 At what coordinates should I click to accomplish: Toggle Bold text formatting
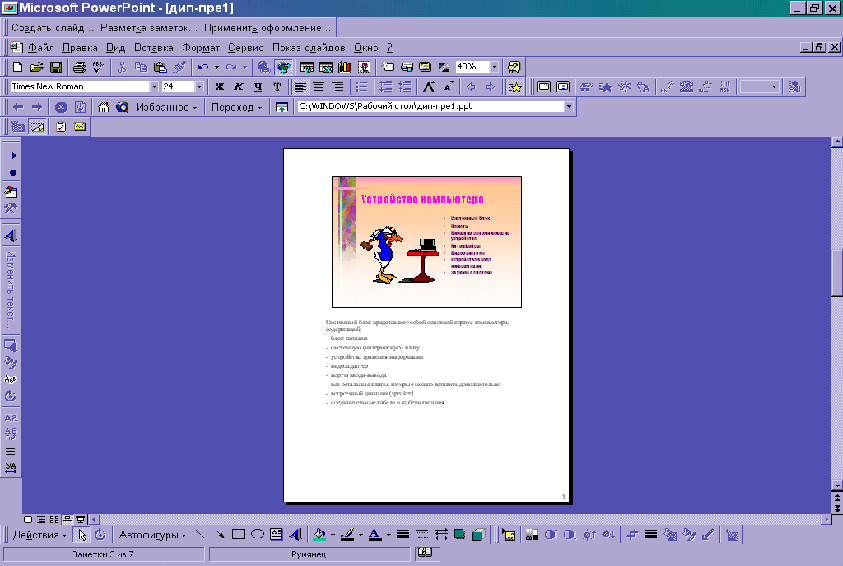point(219,87)
